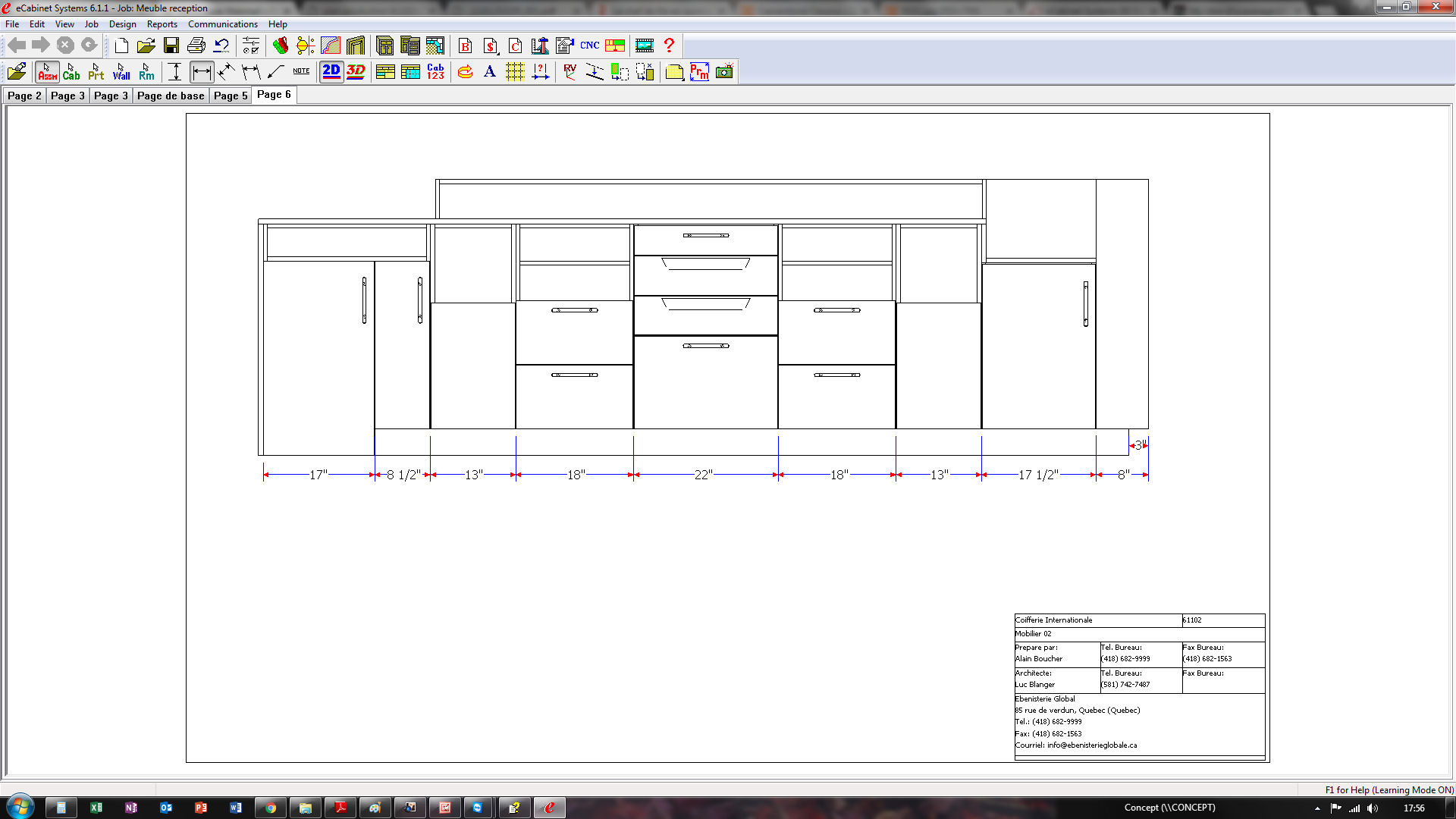
Task: Toggle the 2D view mode button
Action: point(331,72)
